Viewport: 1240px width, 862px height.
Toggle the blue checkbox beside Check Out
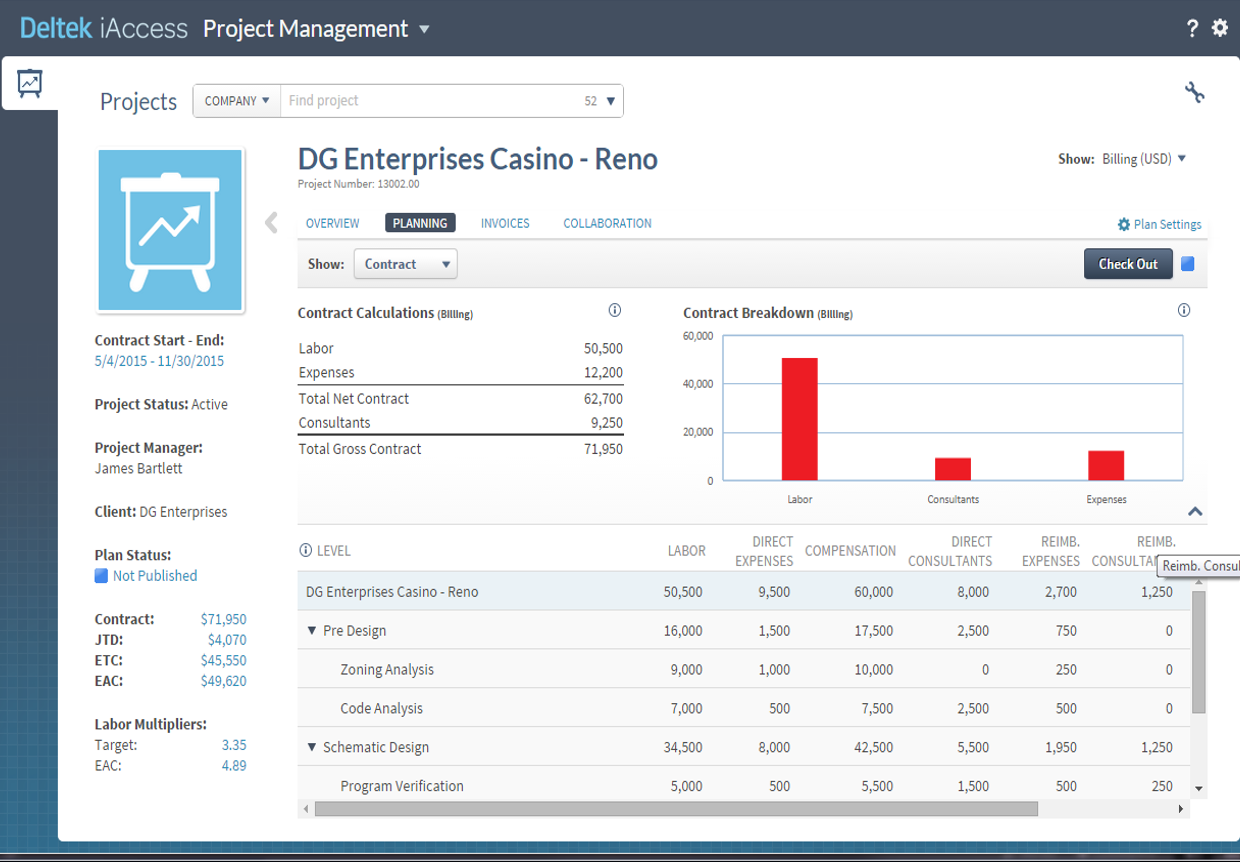pyautogui.click(x=1189, y=263)
